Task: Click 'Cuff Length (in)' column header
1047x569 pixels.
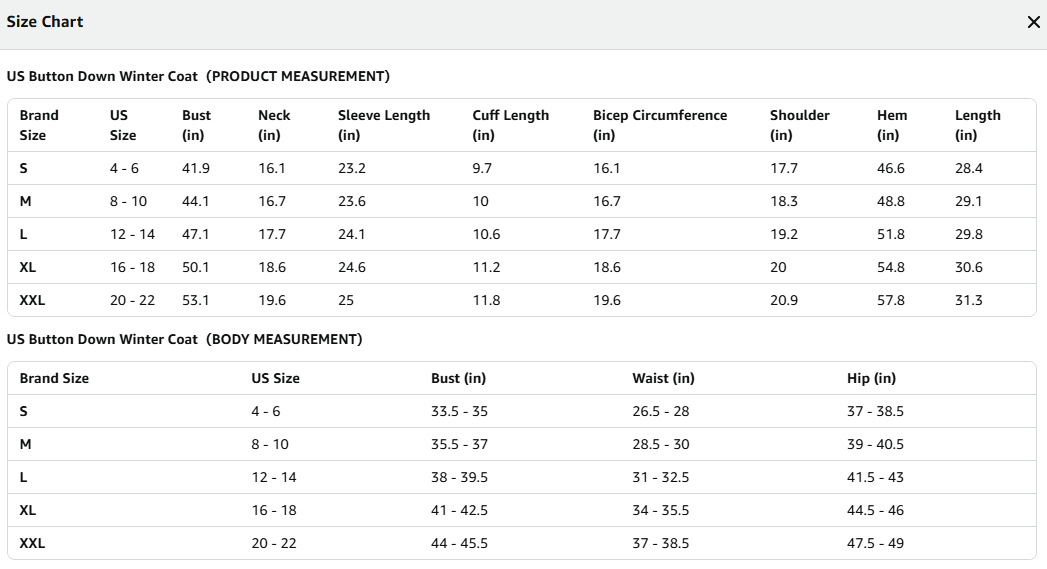Action: point(511,125)
